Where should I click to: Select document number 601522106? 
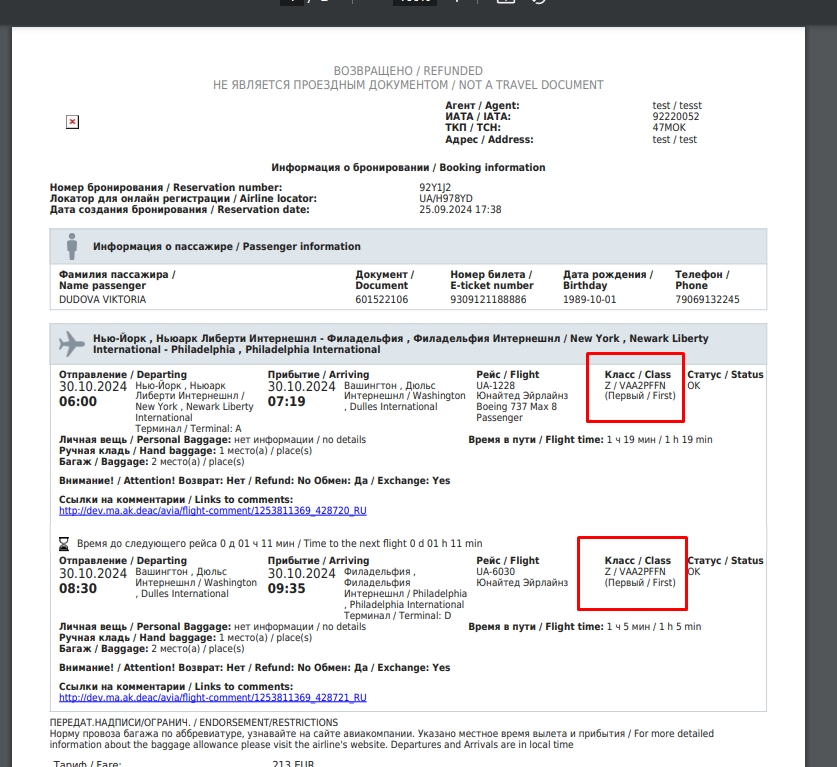click(x=382, y=299)
